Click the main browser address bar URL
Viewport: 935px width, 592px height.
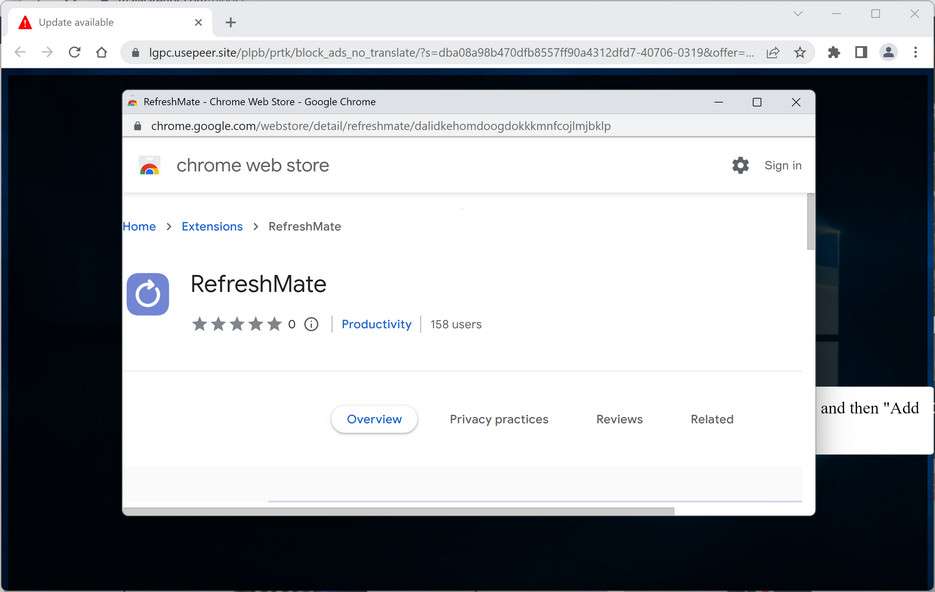[451, 53]
